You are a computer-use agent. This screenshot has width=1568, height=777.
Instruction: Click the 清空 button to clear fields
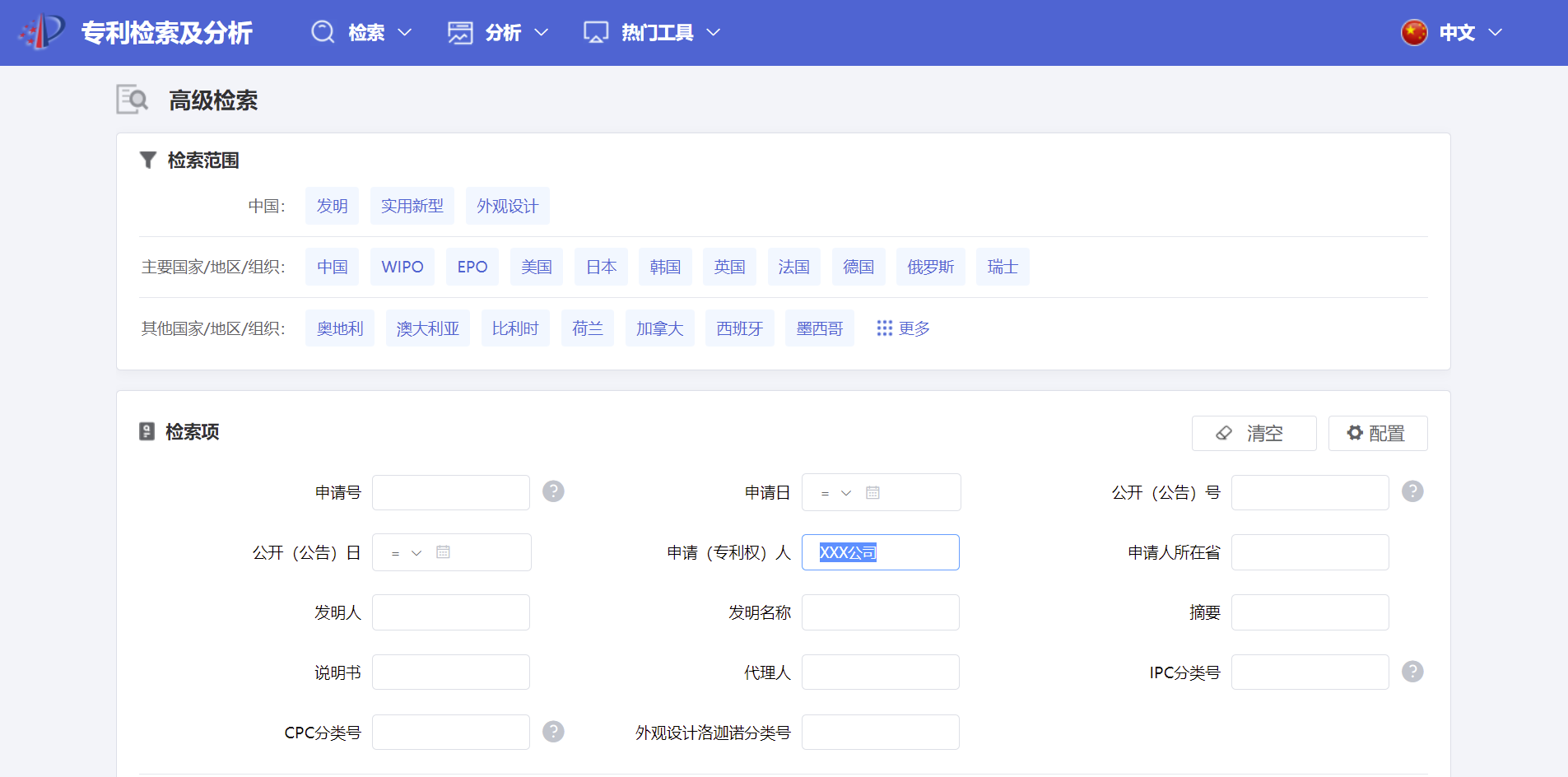pyautogui.click(x=1254, y=433)
